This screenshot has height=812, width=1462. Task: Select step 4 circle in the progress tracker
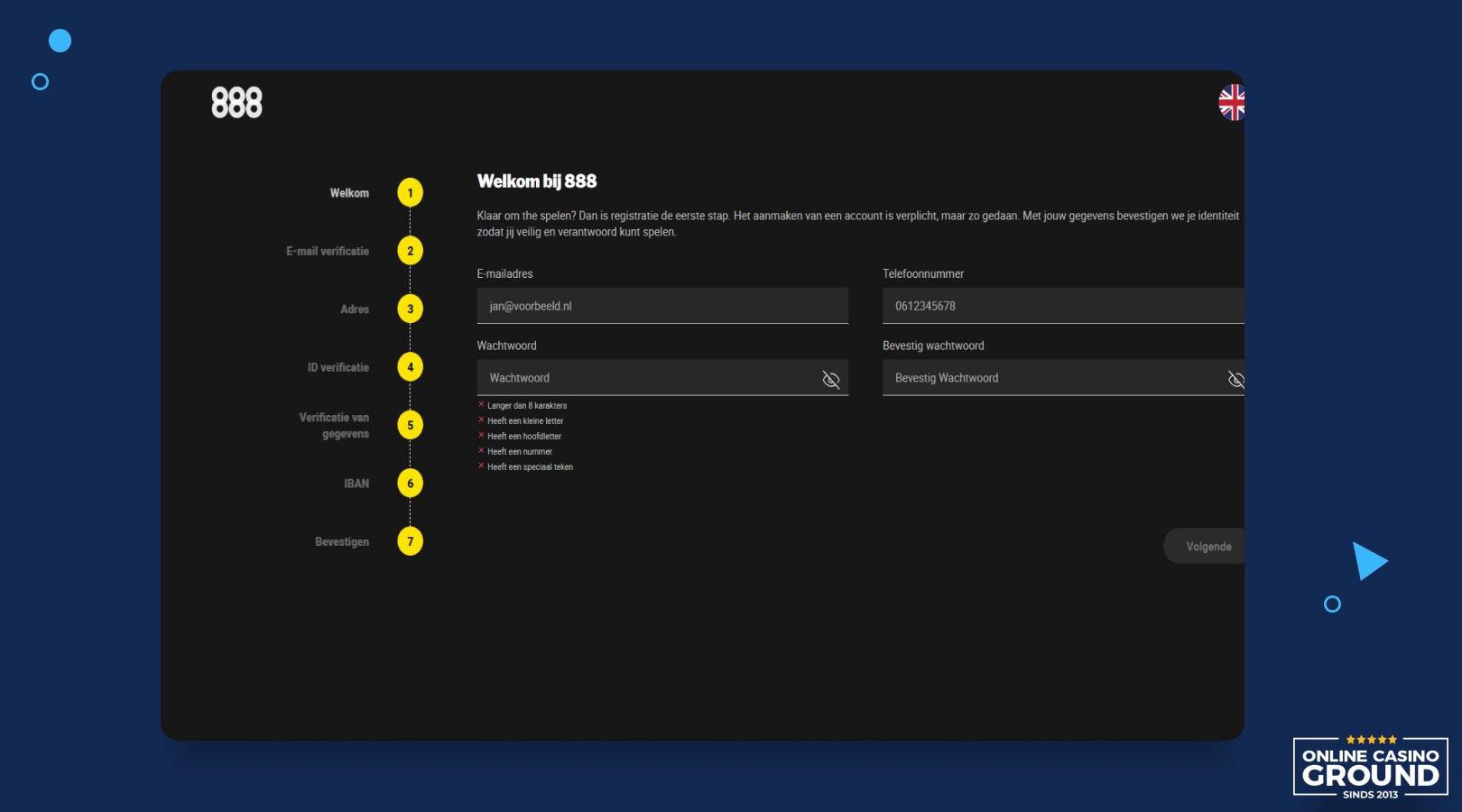click(x=410, y=367)
